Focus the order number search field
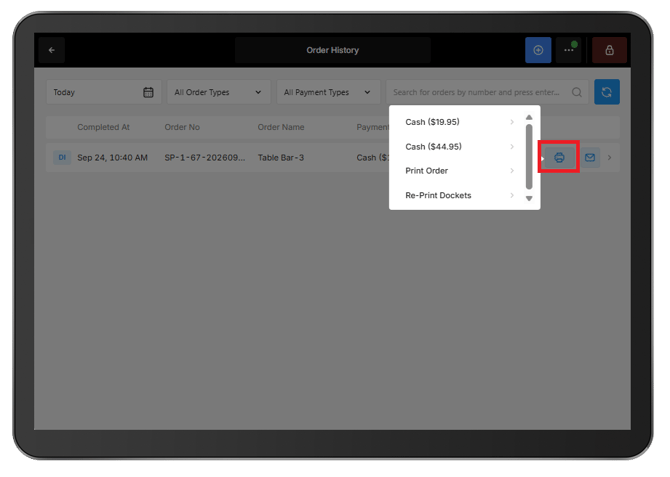Screen dimensions: 670x477 [487, 92]
